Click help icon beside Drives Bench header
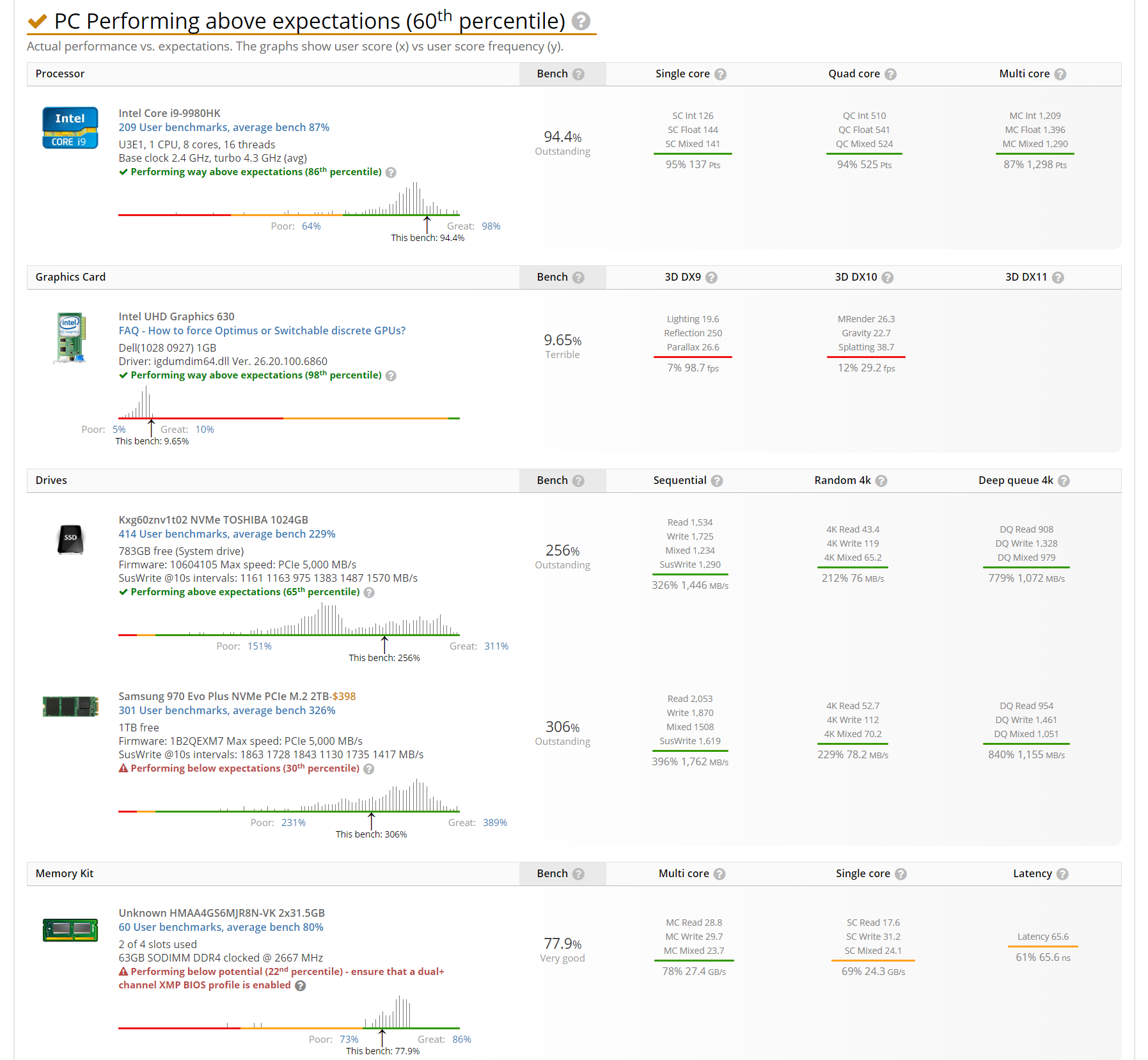Screen dimensions: 1148x1060 [x=578, y=481]
